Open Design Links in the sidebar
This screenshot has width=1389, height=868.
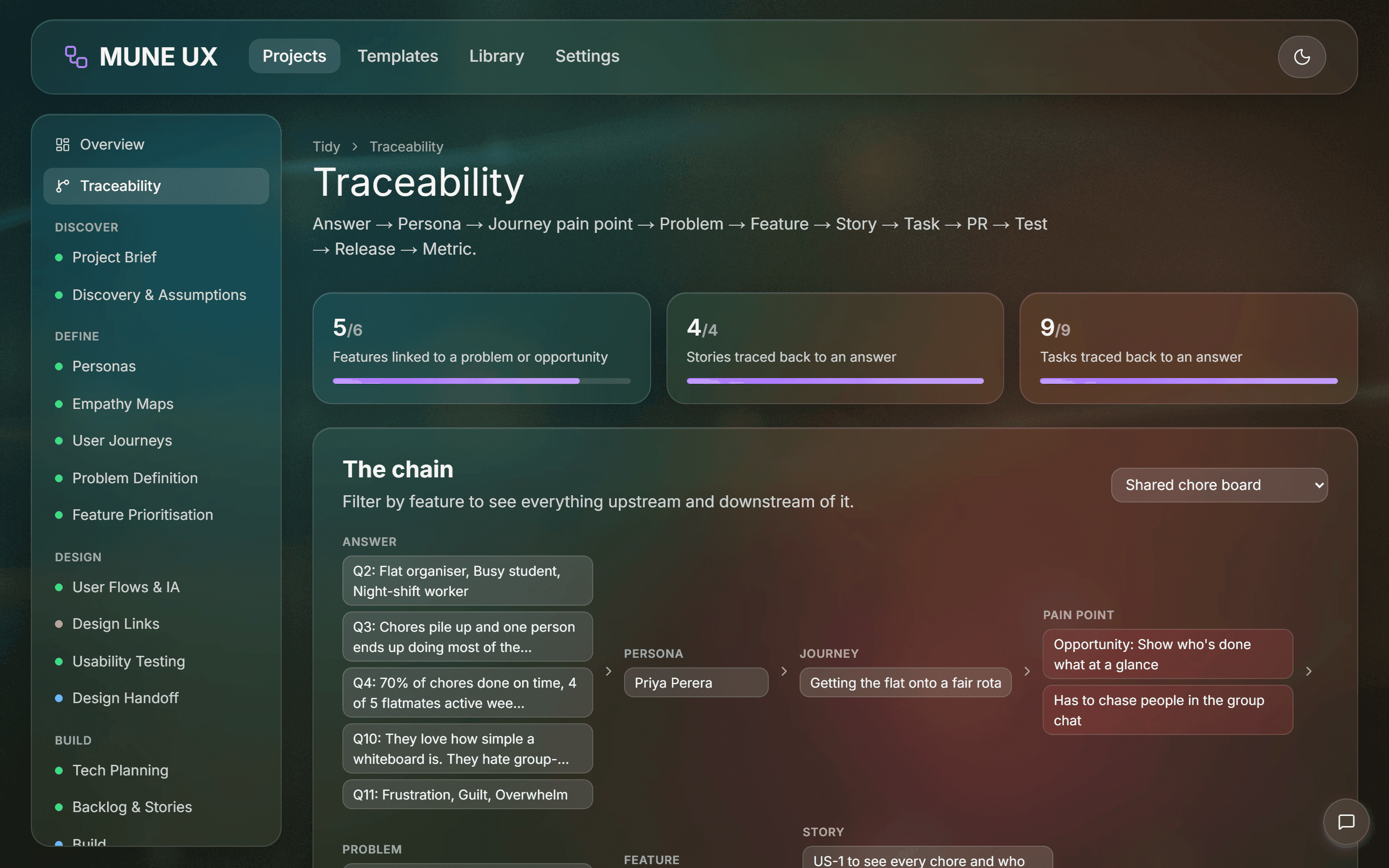point(156,624)
